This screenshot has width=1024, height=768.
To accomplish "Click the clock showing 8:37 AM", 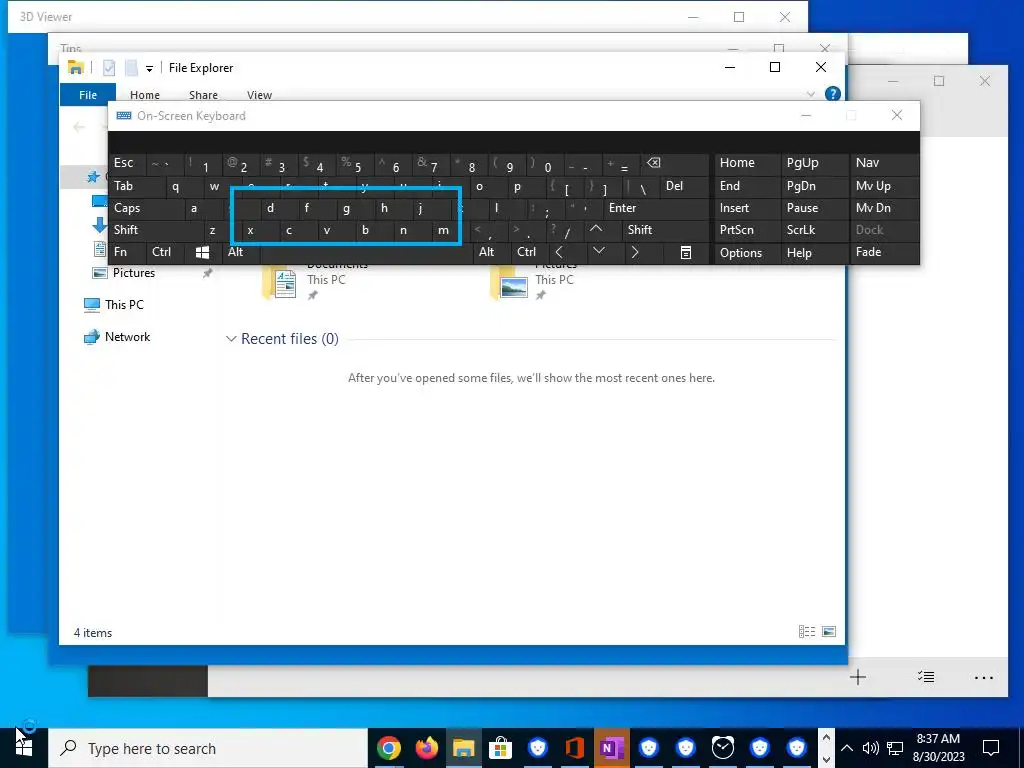I will point(938,739).
